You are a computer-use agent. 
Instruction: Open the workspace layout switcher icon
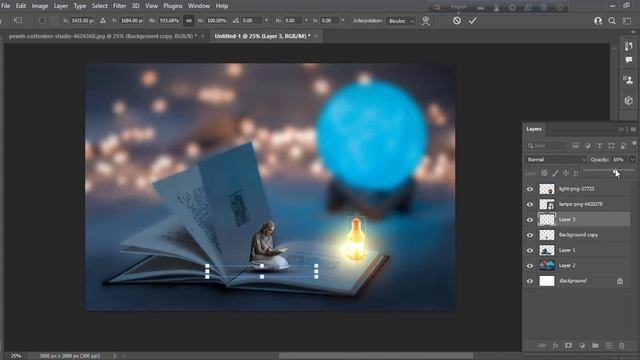627,21
